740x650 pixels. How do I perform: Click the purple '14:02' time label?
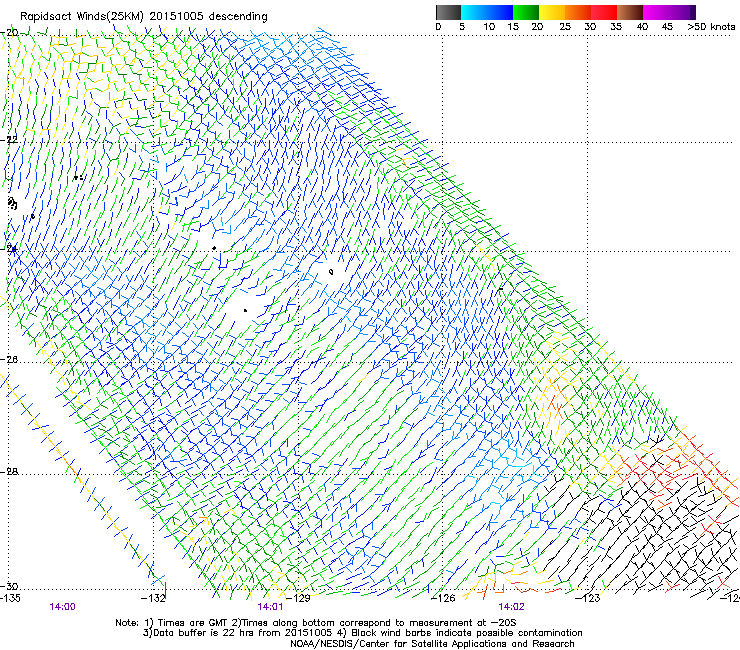(511, 607)
